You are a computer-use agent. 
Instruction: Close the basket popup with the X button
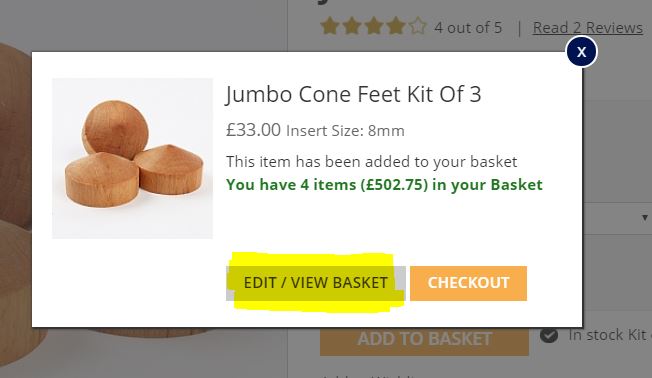point(581,52)
